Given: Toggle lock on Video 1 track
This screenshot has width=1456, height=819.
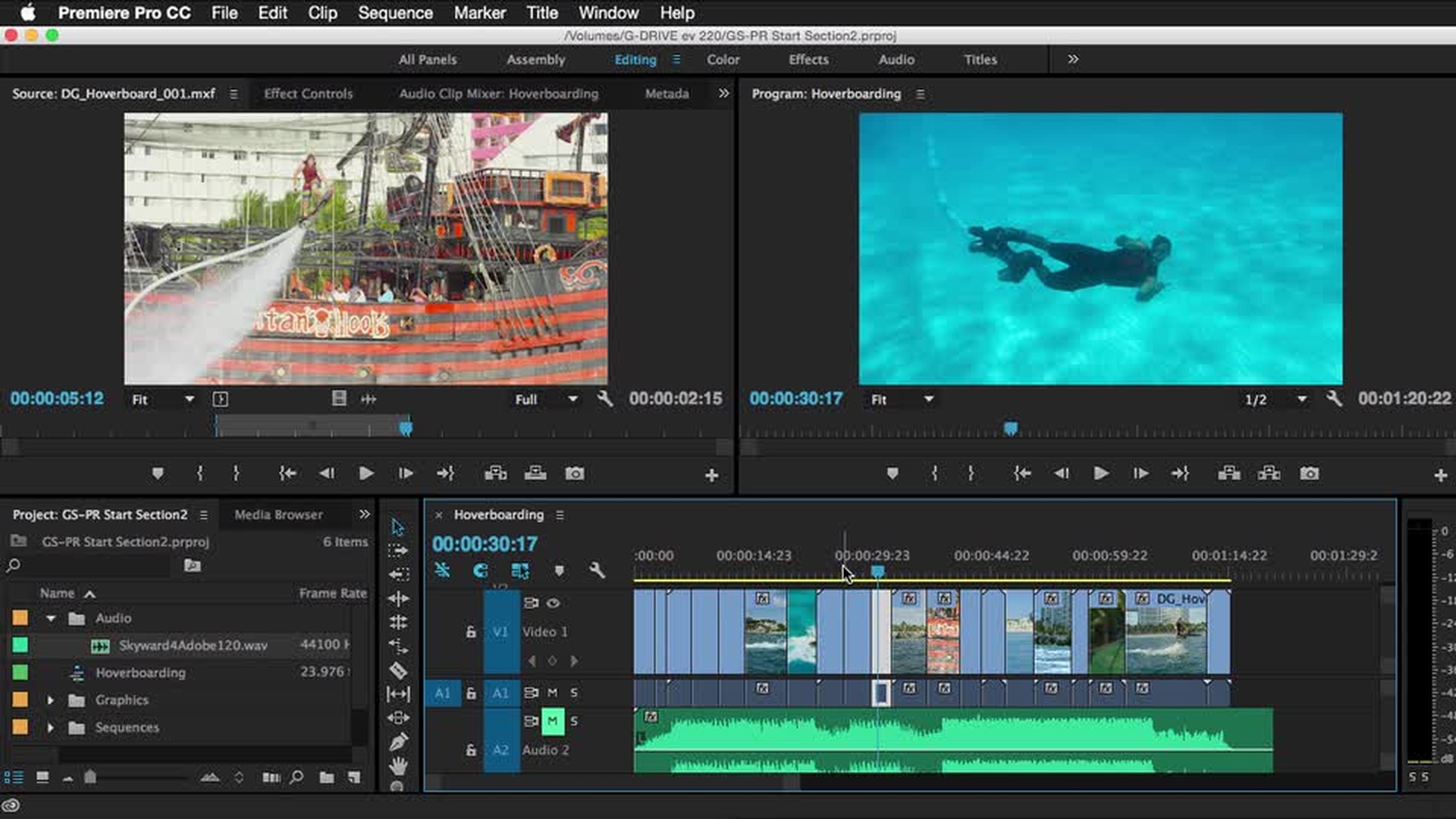Looking at the screenshot, I should point(471,632).
